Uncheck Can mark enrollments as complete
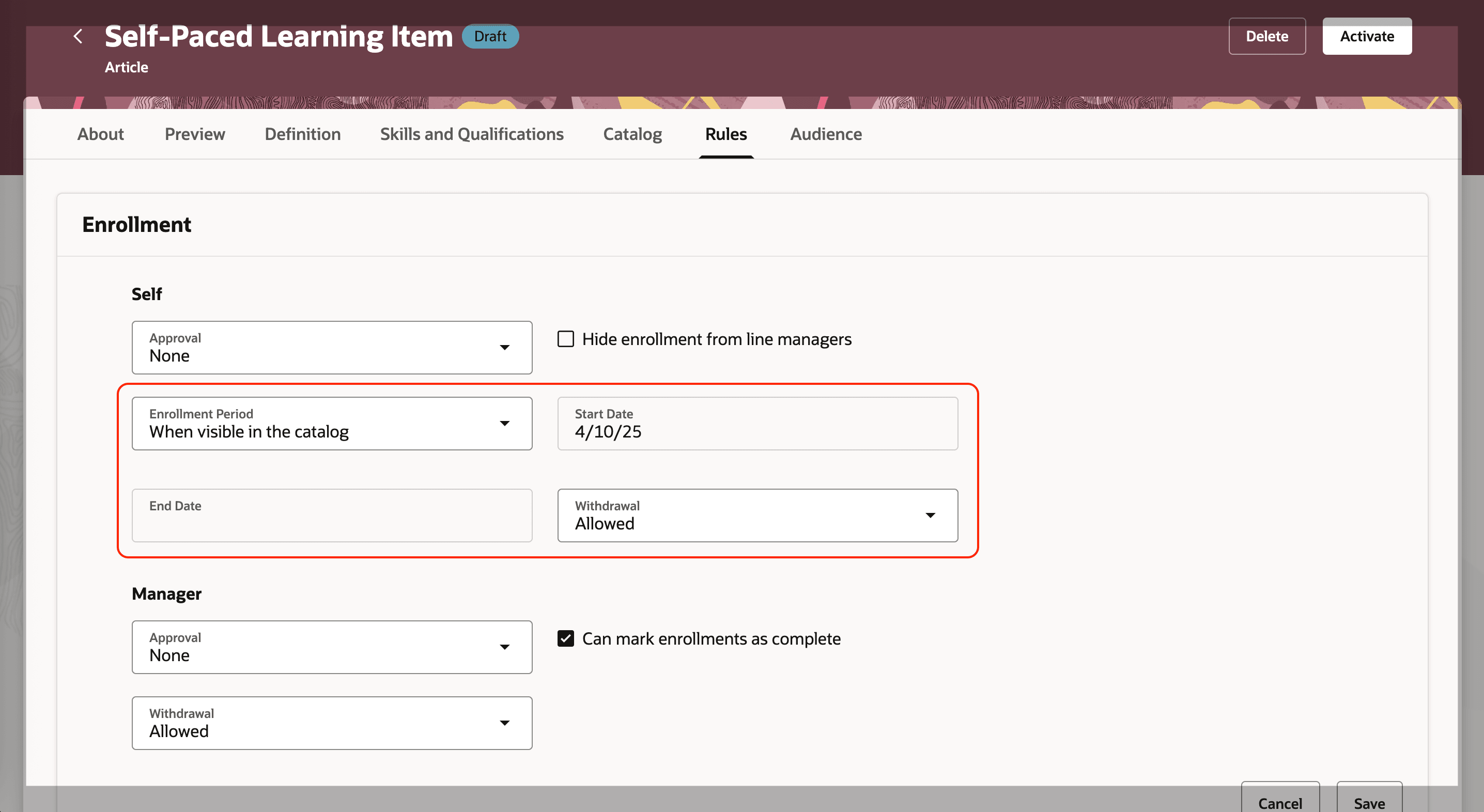Screen dimensions: 1484x812 pos(566,638)
